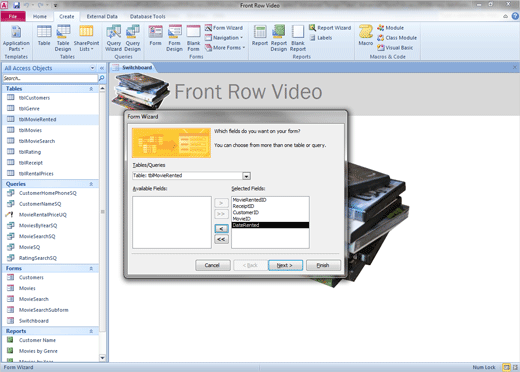The image size is (520, 372).
Task: Select the DateRented field in Selected Fields
Action: (x=270, y=225)
